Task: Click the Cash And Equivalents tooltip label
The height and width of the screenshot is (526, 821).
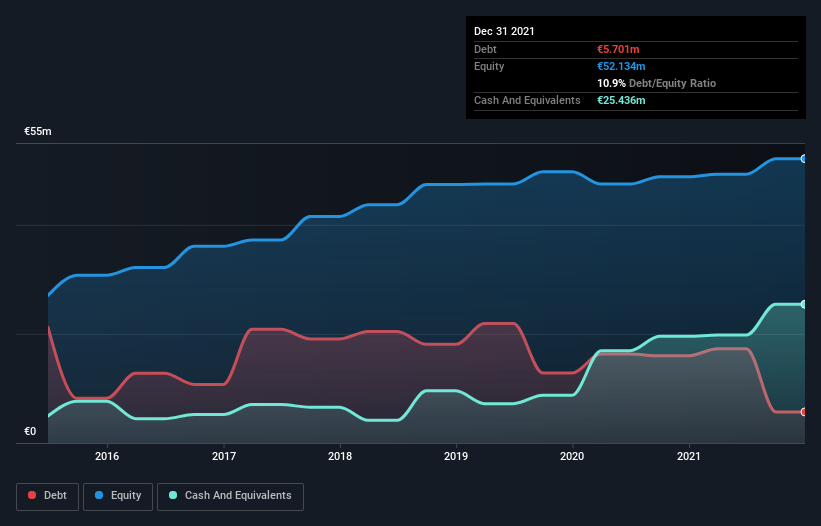Action: click(x=527, y=100)
